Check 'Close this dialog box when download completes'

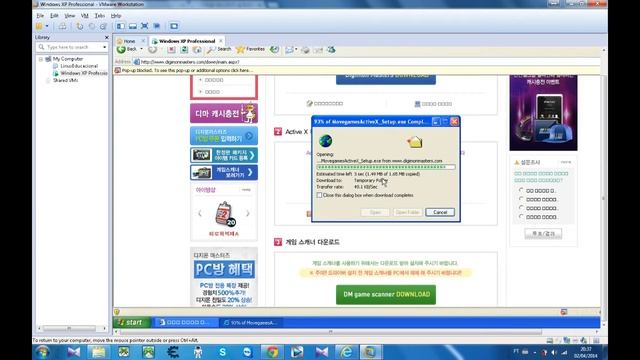319,195
